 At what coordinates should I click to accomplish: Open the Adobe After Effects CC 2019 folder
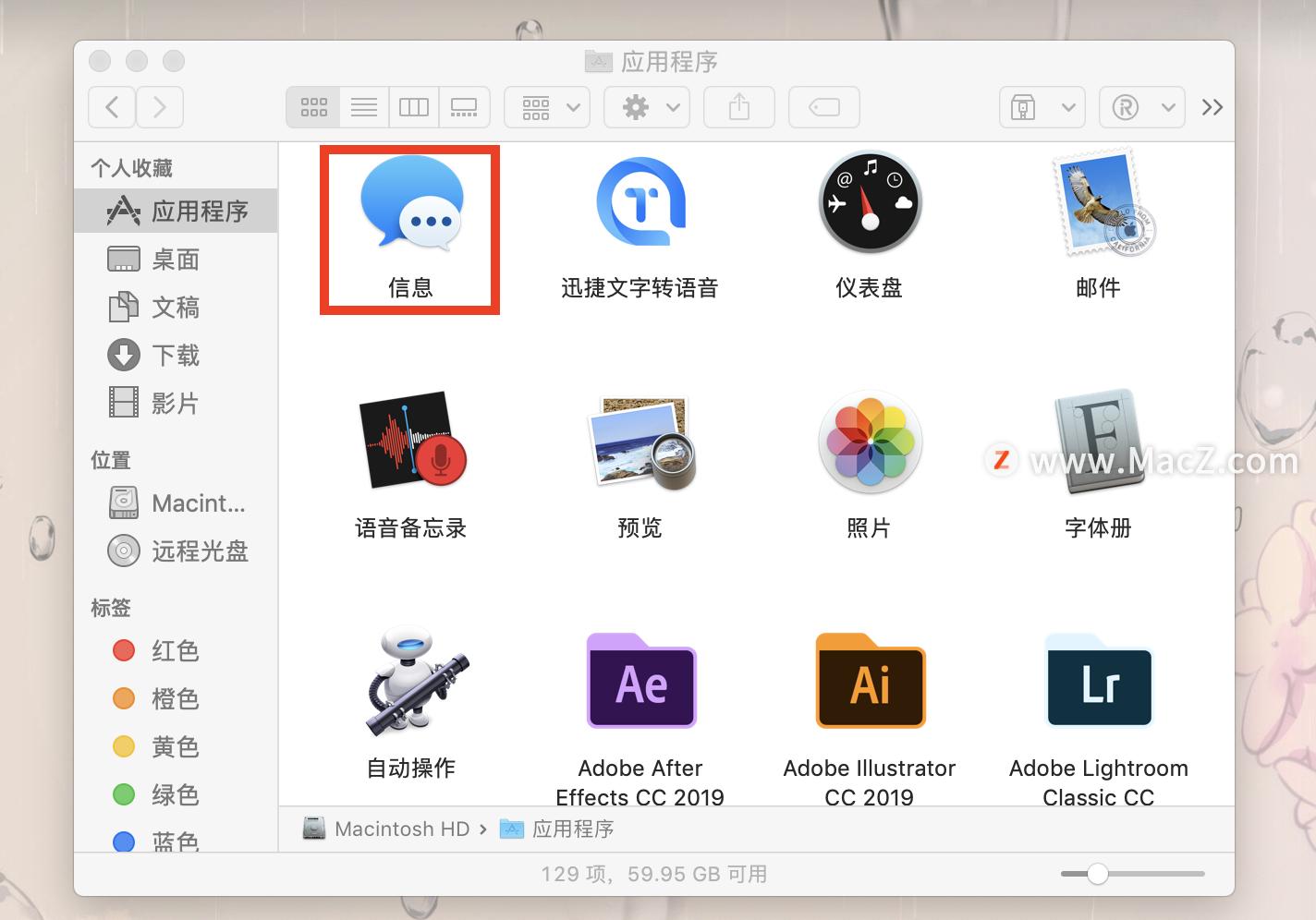(640, 682)
